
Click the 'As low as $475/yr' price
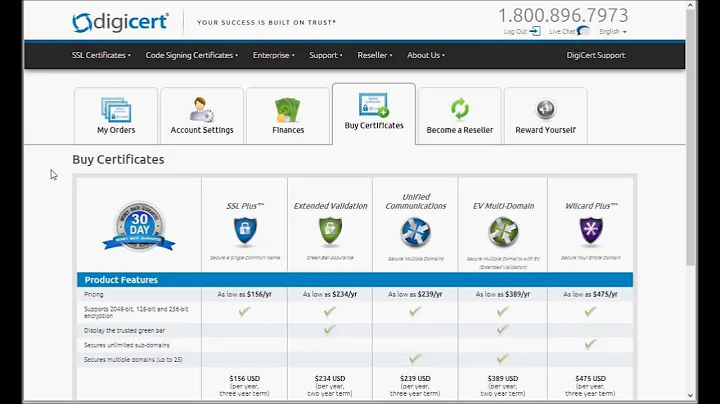(x=591, y=294)
